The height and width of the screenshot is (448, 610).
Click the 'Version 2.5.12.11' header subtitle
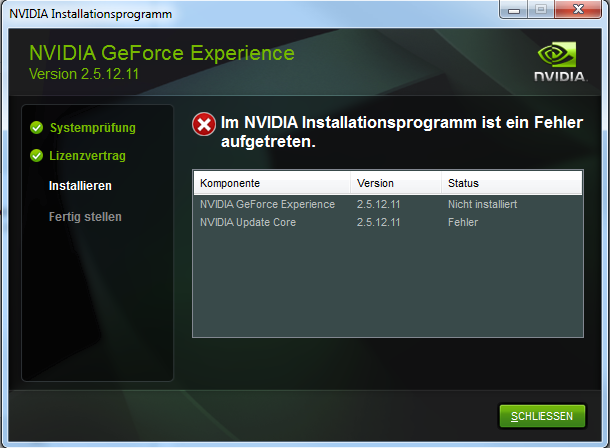84,74
